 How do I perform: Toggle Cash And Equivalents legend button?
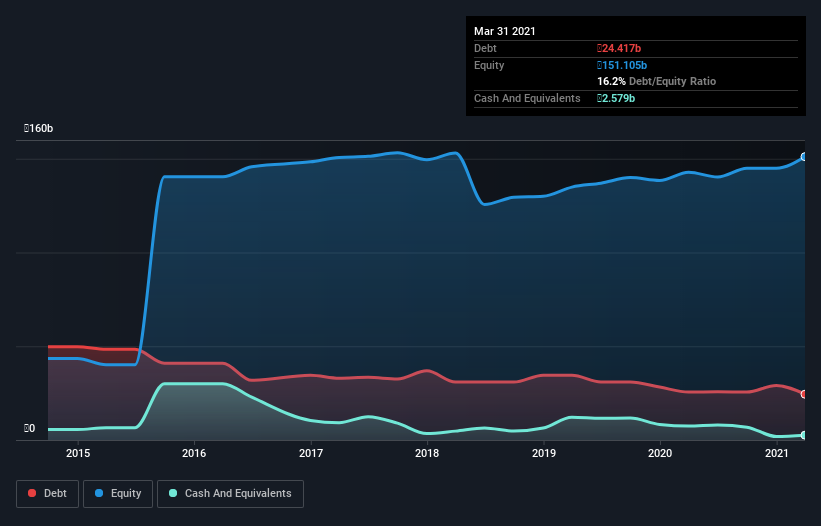tap(230, 494)
